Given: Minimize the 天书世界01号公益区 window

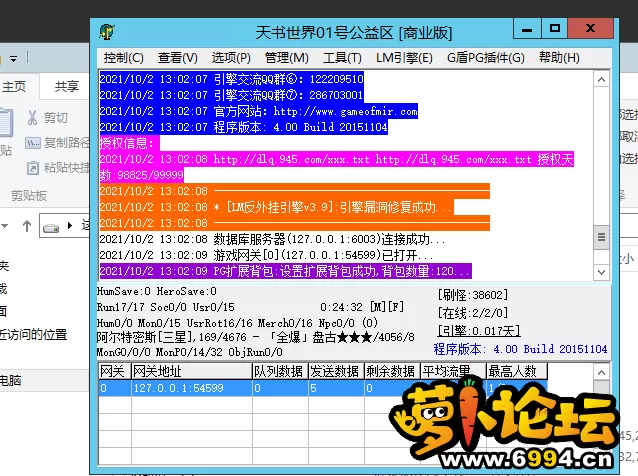Looking at the screenshot, I should pos(527,29).
